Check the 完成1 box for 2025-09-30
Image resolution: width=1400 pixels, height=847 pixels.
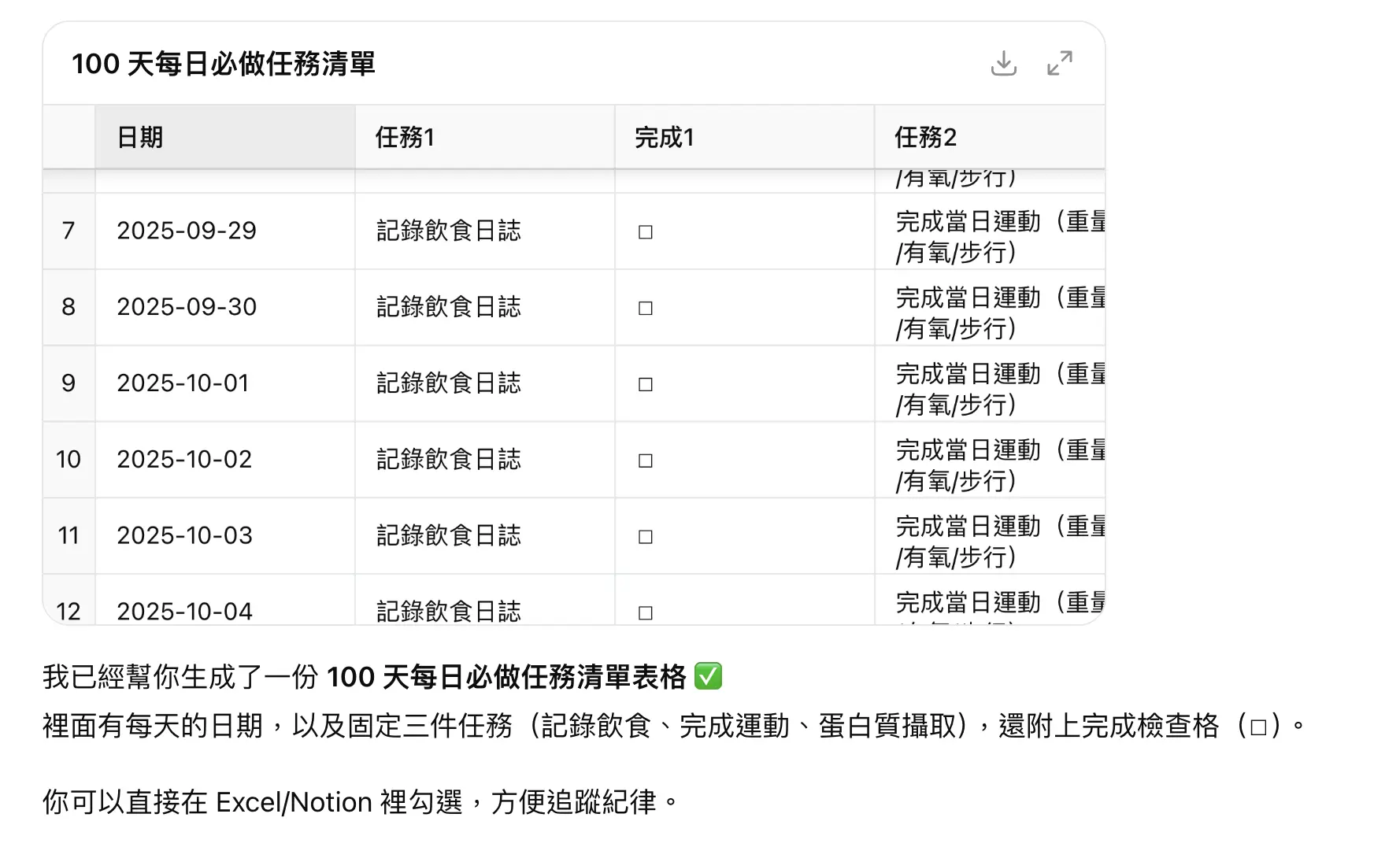pyautogui.click(x=645, y=308)
